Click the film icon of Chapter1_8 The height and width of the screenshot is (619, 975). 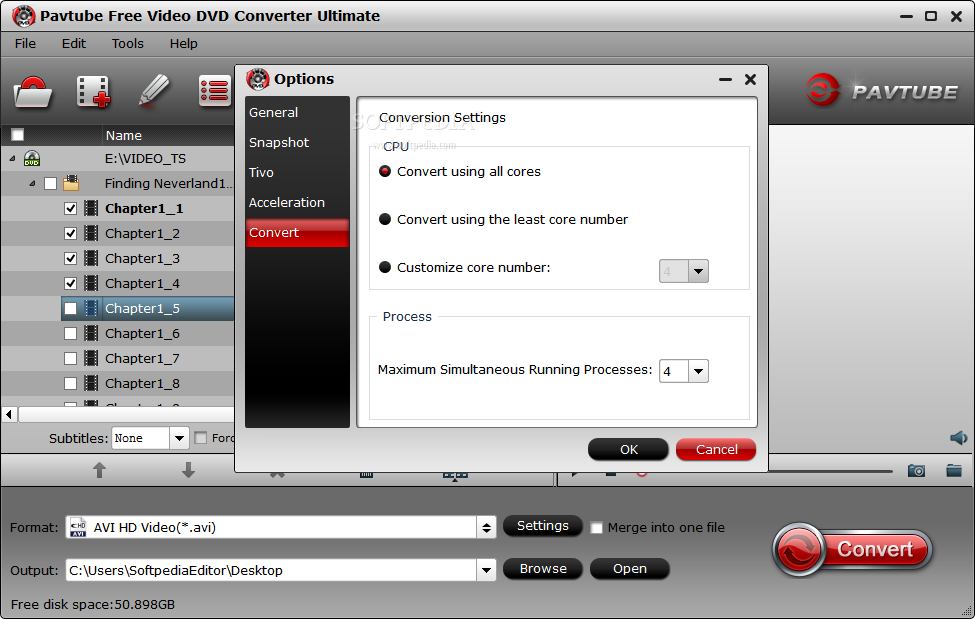tap(91, 383)
